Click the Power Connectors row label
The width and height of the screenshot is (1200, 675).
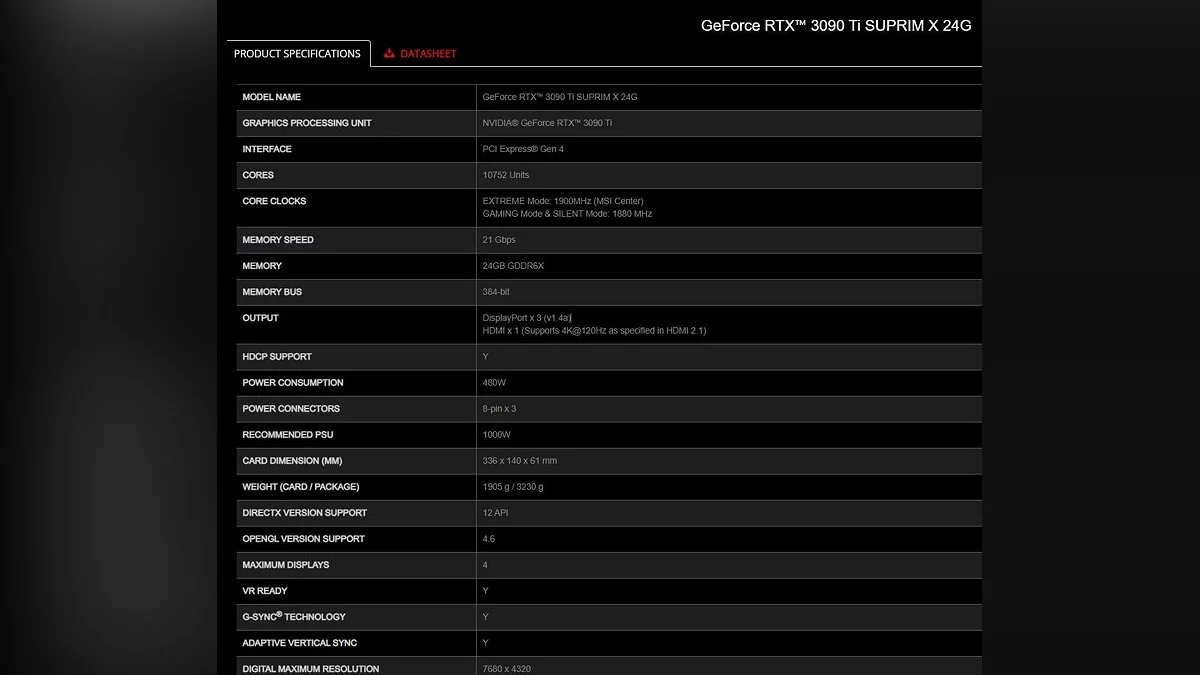click(x=290, y=409)
